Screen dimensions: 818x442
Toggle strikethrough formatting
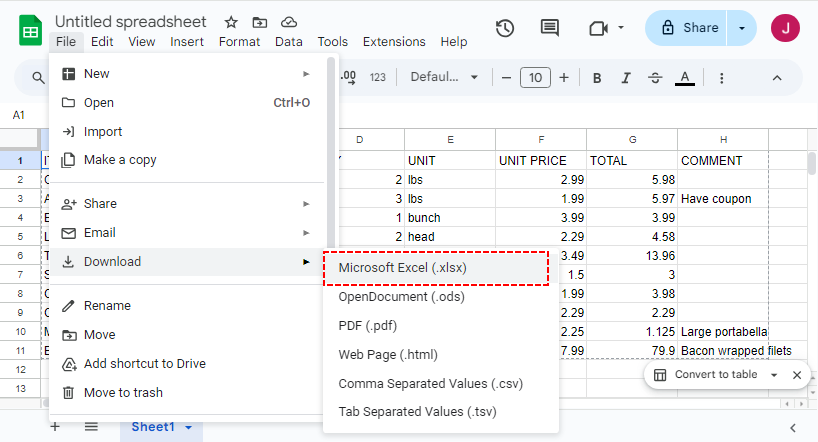click(x=655, y=78)
